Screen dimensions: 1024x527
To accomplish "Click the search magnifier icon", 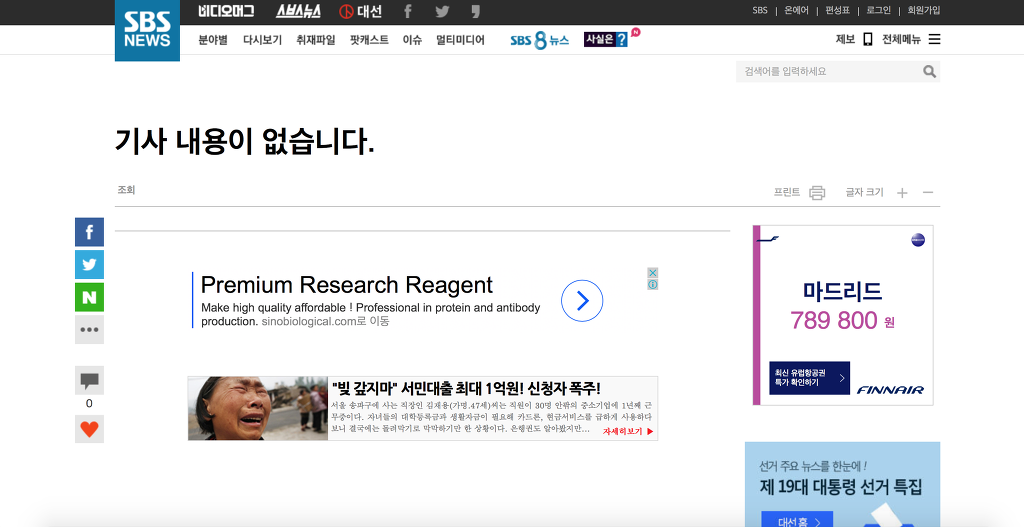I will tap(929, 71).
